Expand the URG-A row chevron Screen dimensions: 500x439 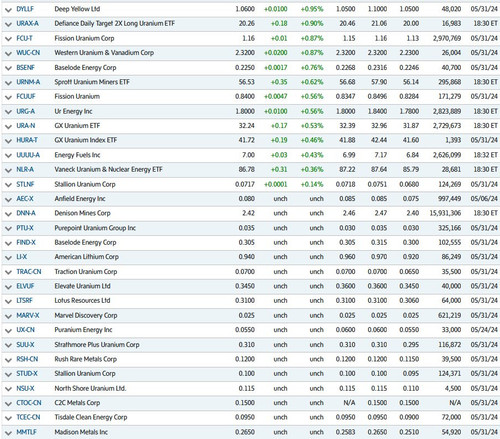(9, 112)
